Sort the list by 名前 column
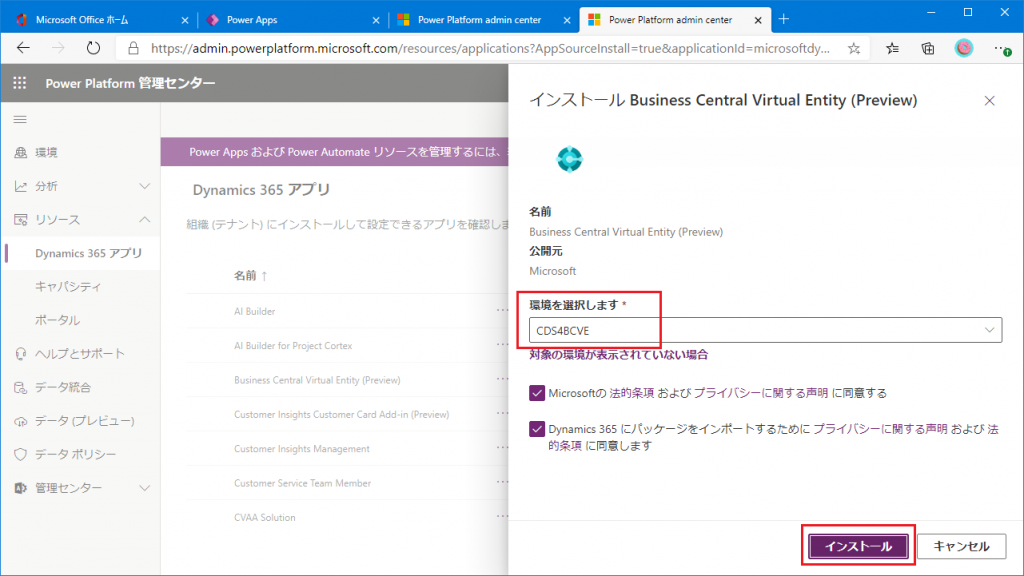Screen dimensions: 1024x576 click(x=251, y=276)
